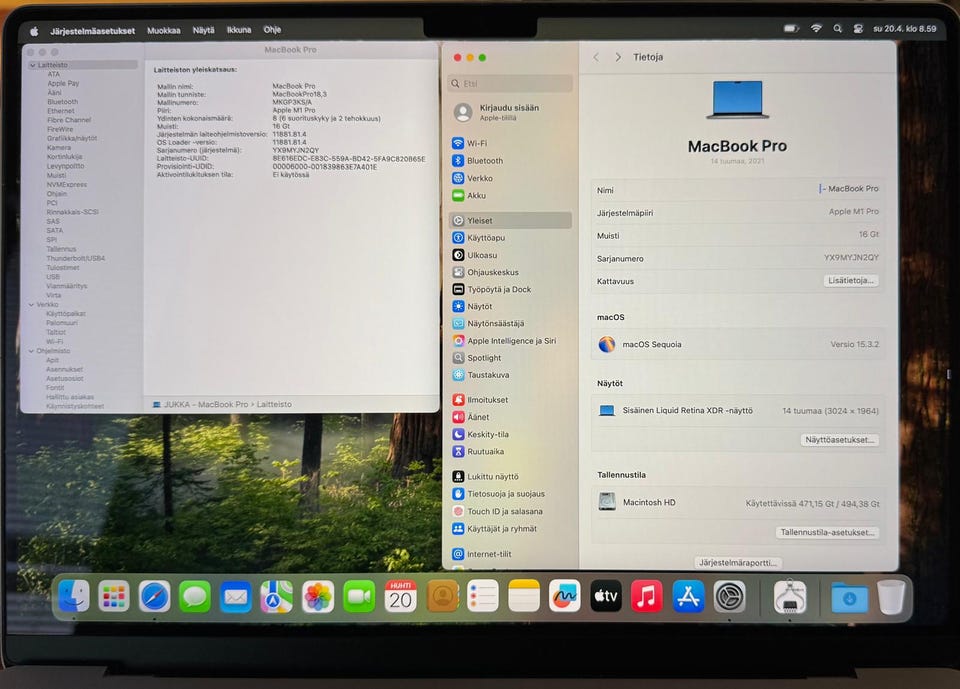Screen dimensions: 960x689
Task: Open Työpöytä ja Dock settings
Action: tap(510, 289)
